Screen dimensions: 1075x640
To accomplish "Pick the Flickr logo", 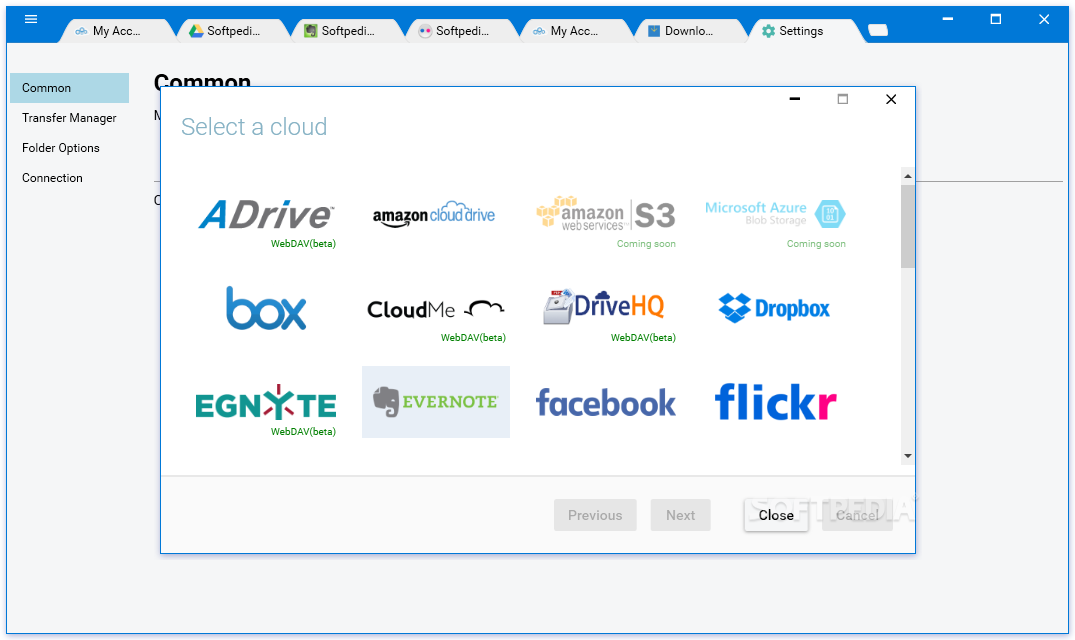I will coord(775,402).
